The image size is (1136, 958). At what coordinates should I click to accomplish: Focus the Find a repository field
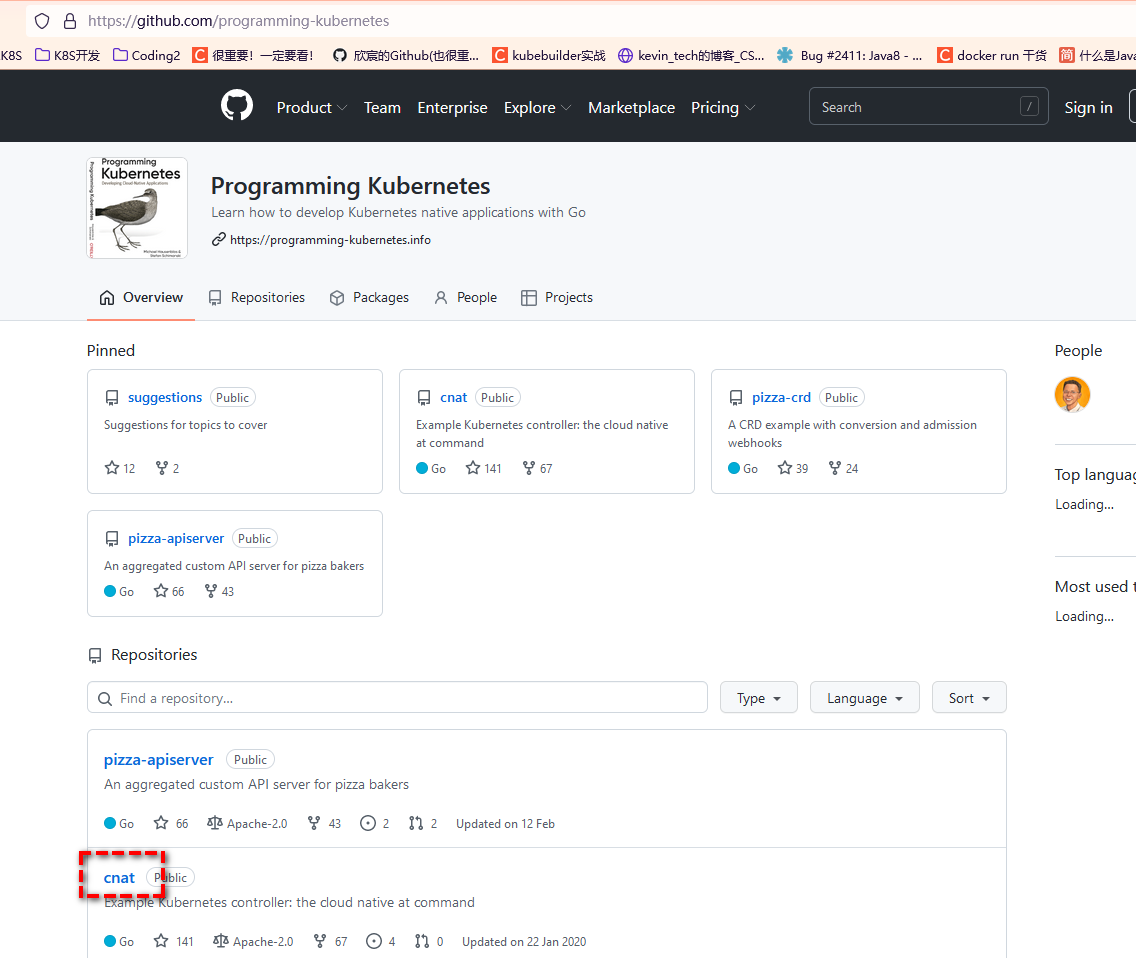click(x=397, y=698)
